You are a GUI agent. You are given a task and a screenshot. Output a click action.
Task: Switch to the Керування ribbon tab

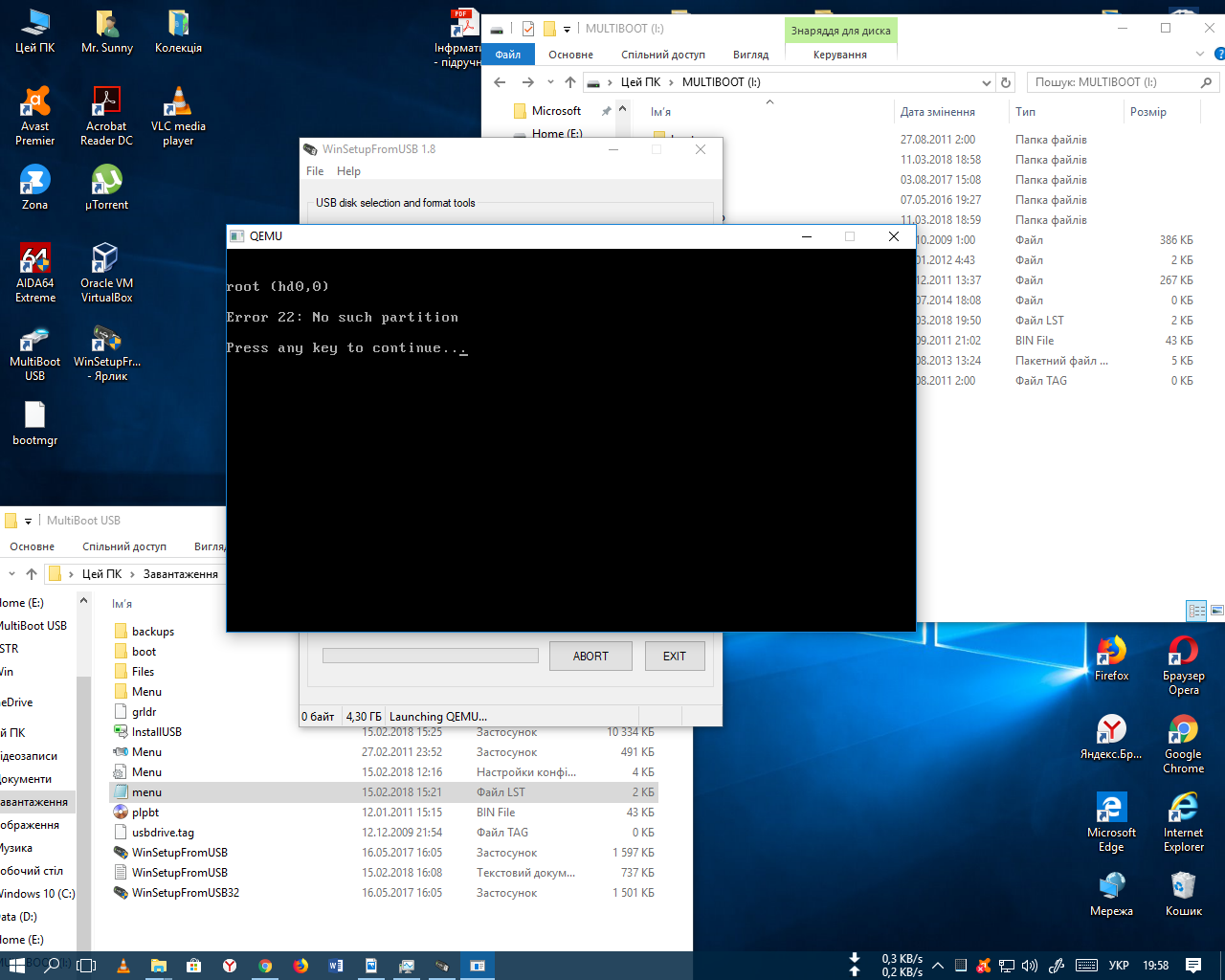click(839, 55)
